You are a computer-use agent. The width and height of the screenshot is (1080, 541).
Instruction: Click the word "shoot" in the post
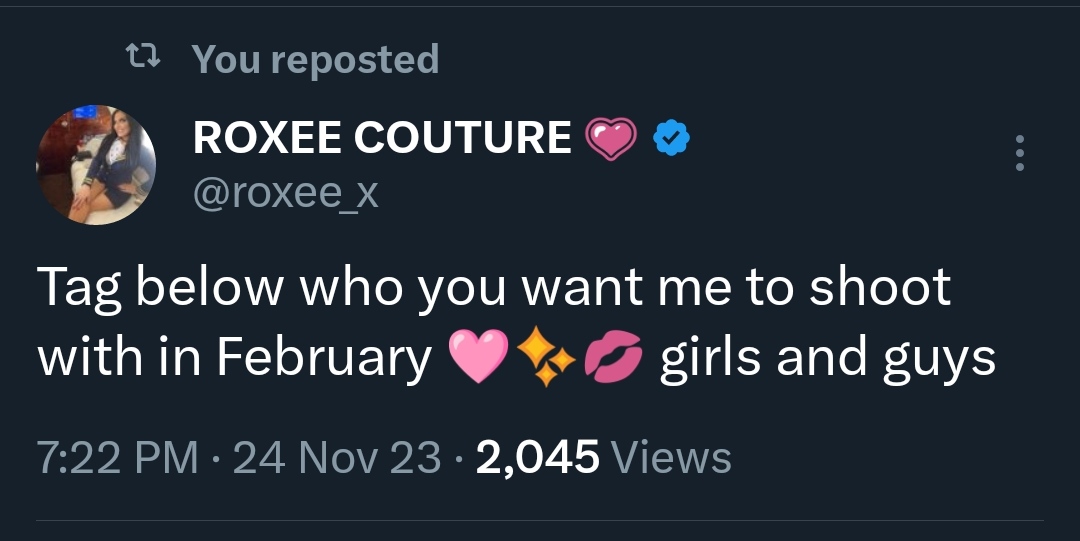(x=879, y=288)
